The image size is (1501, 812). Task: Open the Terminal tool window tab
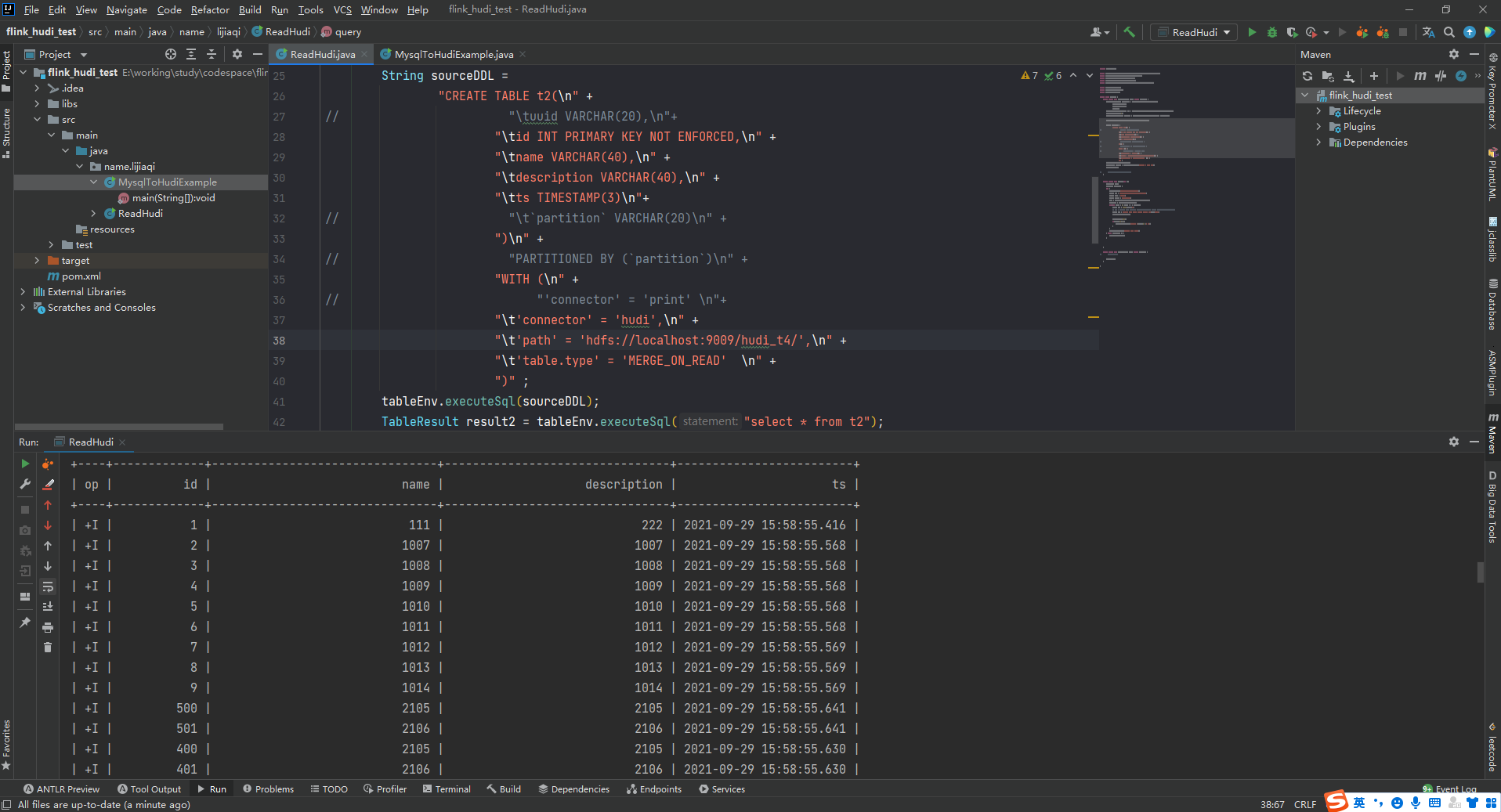[447, 789]
